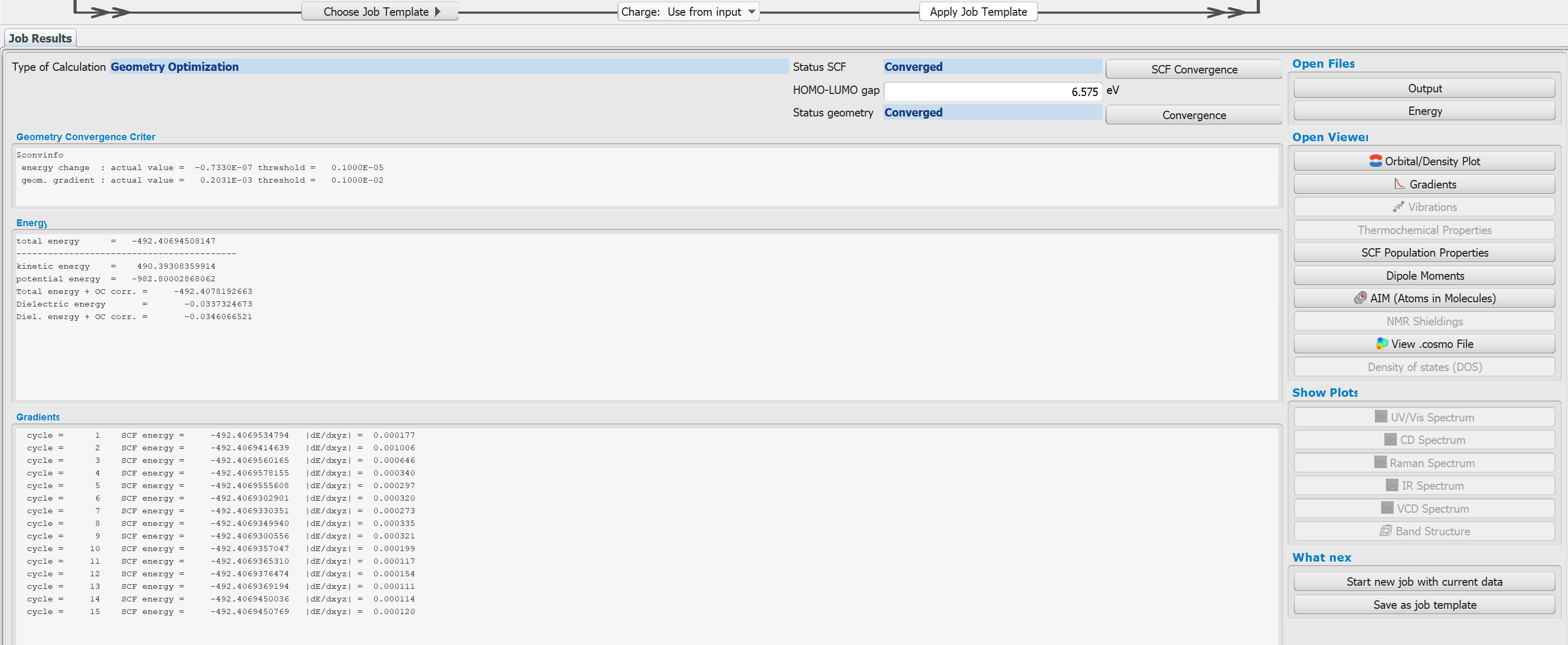
Task: Open the Vibrations viewer
Action: click(x=1425, y=207)
